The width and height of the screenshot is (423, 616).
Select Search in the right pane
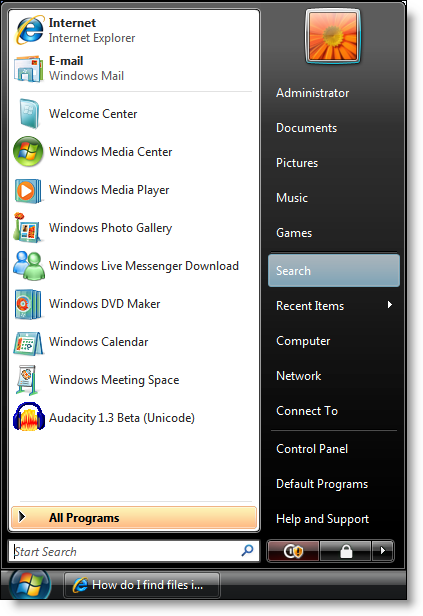point(334,270)
